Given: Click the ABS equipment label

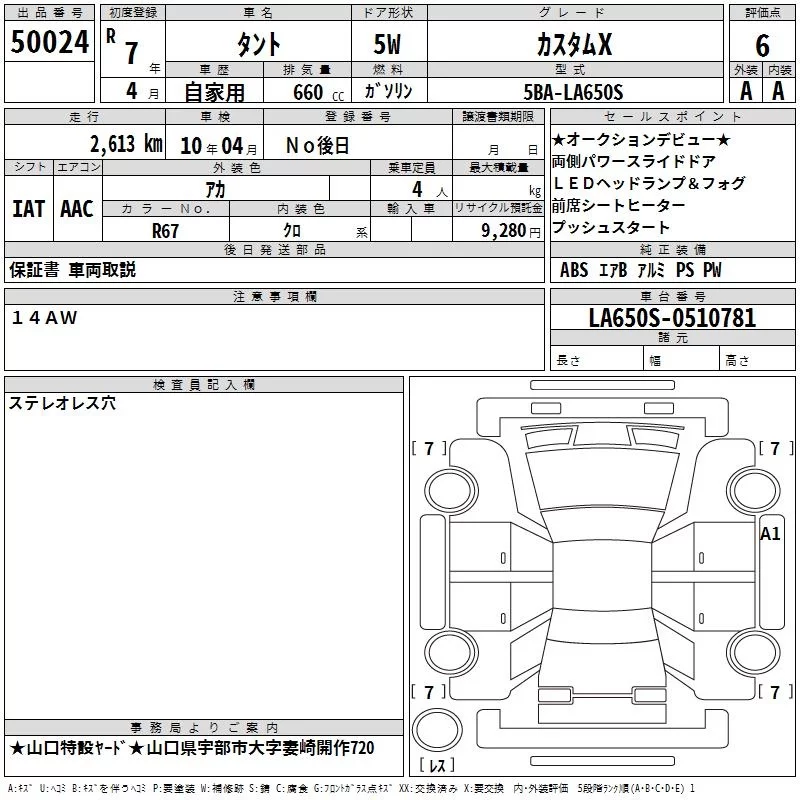Looking at the screenshot, I should point(574,270).
